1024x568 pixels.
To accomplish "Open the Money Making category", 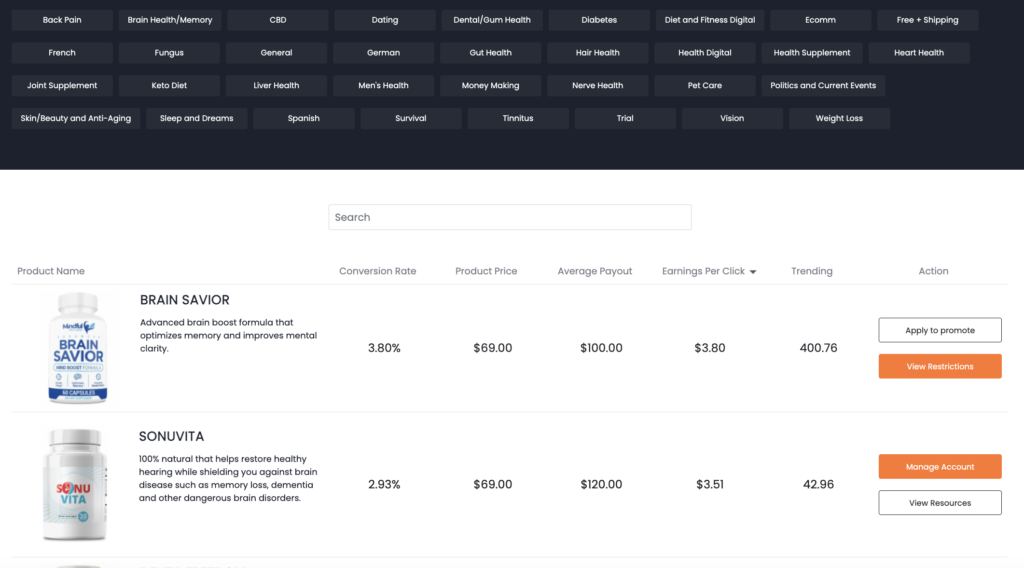I will tap(490, 86).
